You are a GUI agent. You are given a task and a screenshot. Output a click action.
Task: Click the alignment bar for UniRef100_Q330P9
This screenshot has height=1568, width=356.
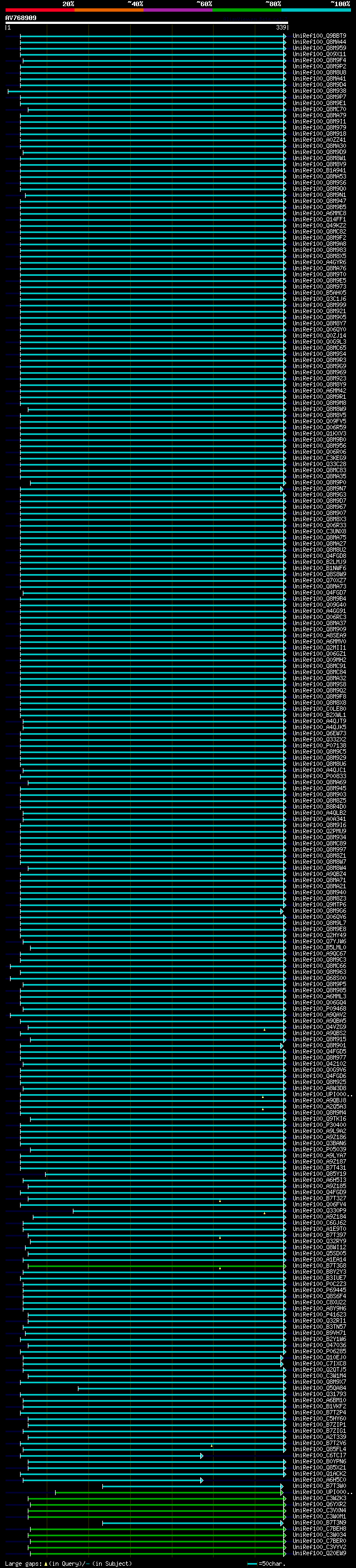coord(180,1211)
